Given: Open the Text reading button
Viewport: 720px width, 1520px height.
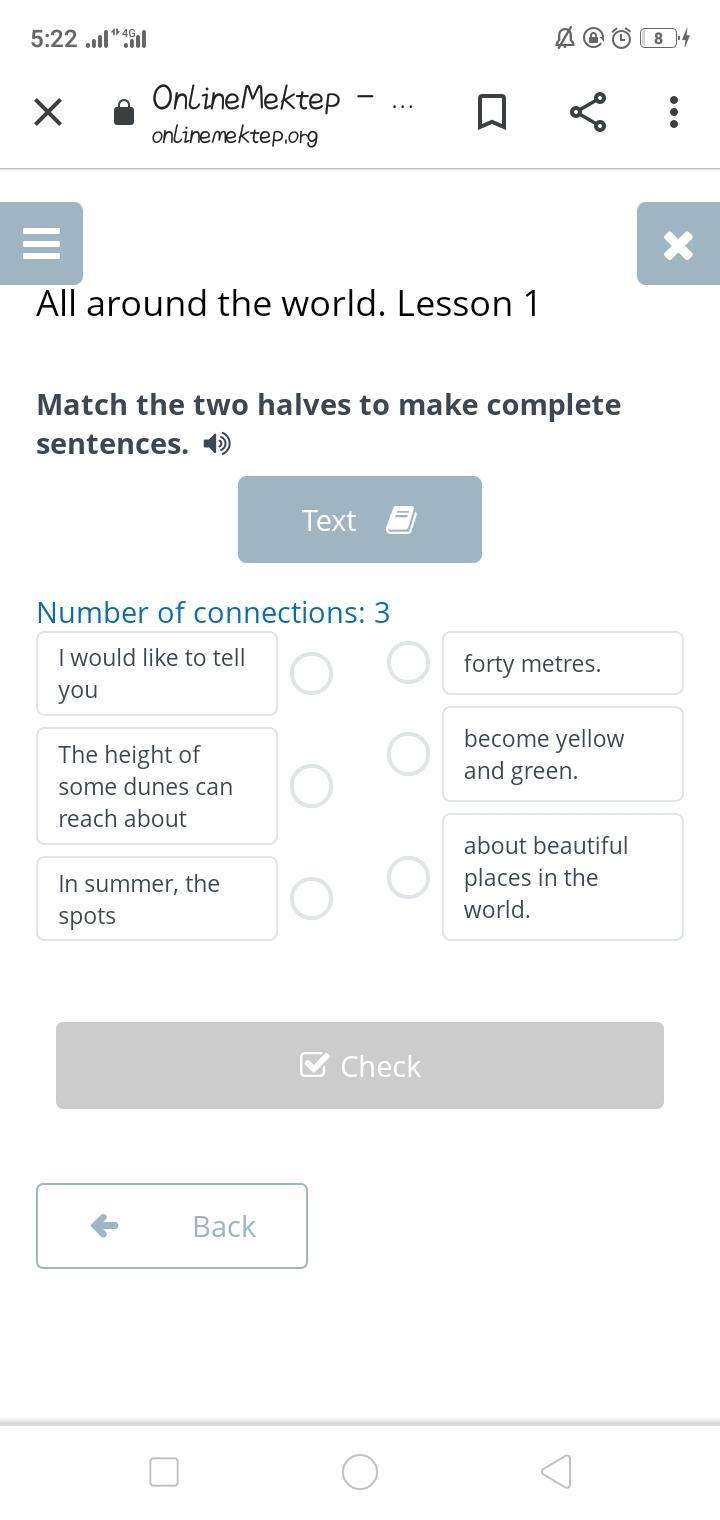Looking at the screenshot, I should (360, 520).
